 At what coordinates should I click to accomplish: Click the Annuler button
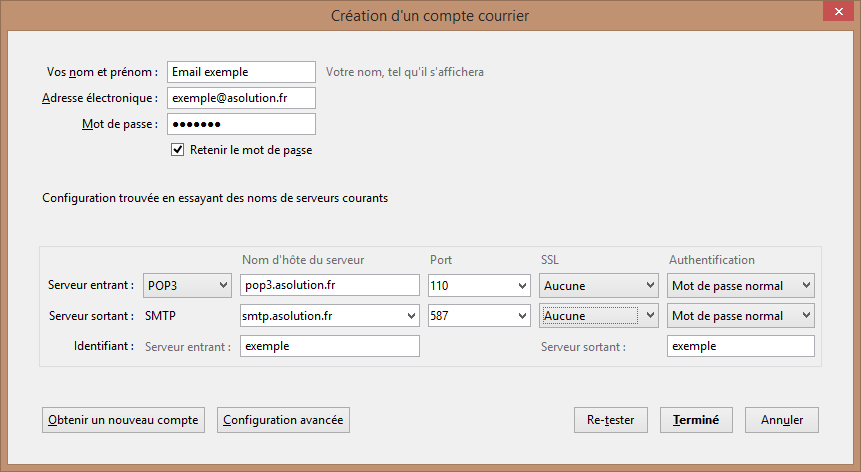782,420
